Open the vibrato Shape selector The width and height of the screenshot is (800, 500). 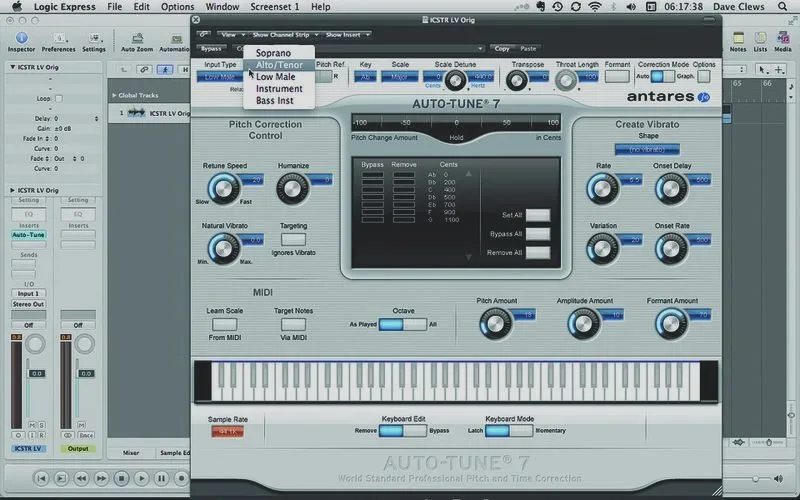click(647, 149)
